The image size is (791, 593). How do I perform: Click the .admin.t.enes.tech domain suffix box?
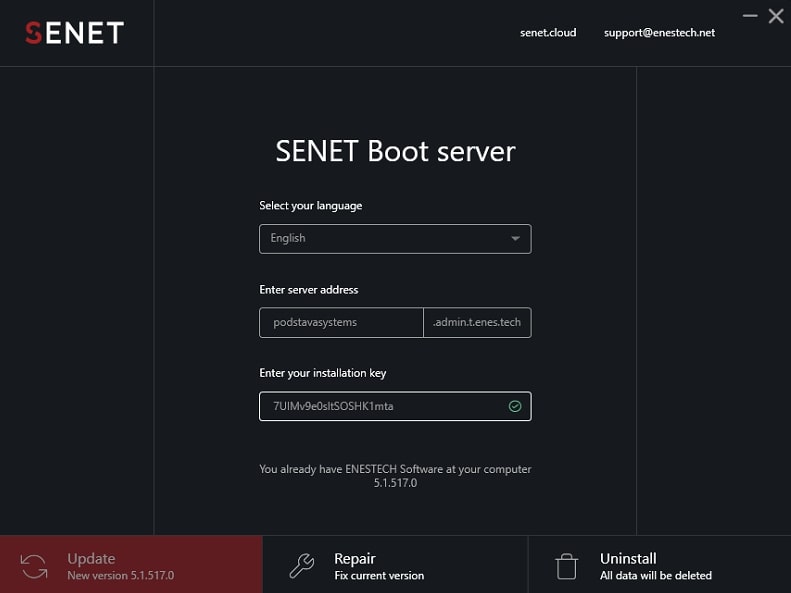point(477,323)
